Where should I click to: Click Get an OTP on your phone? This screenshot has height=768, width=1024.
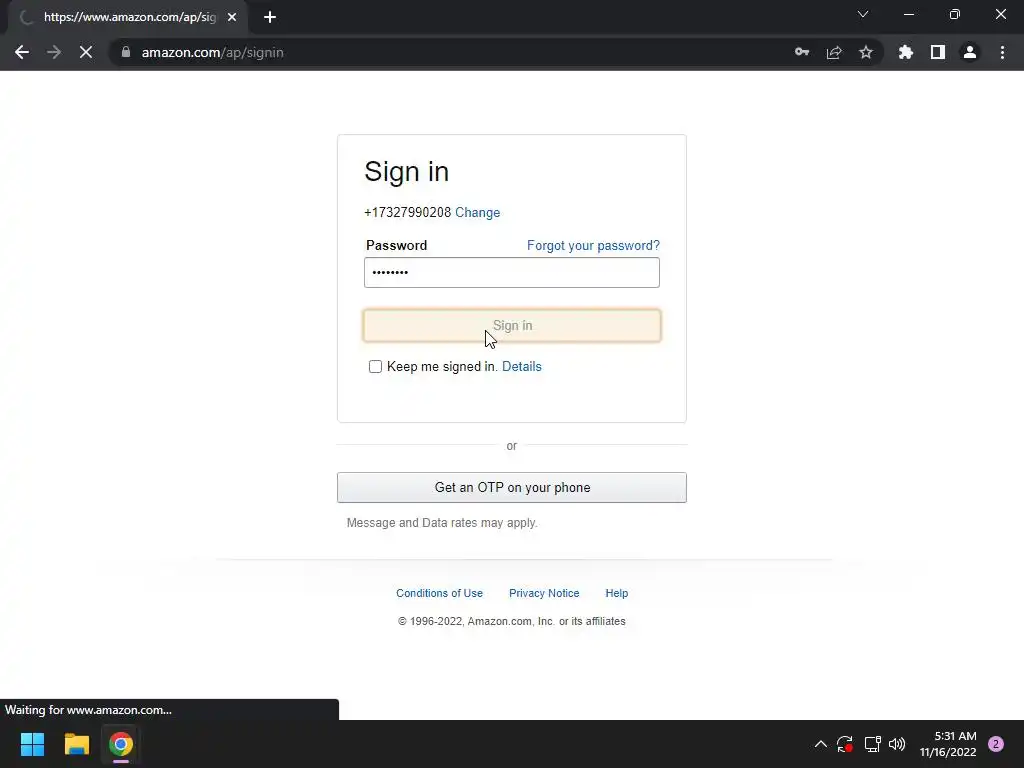pos(511,487)
